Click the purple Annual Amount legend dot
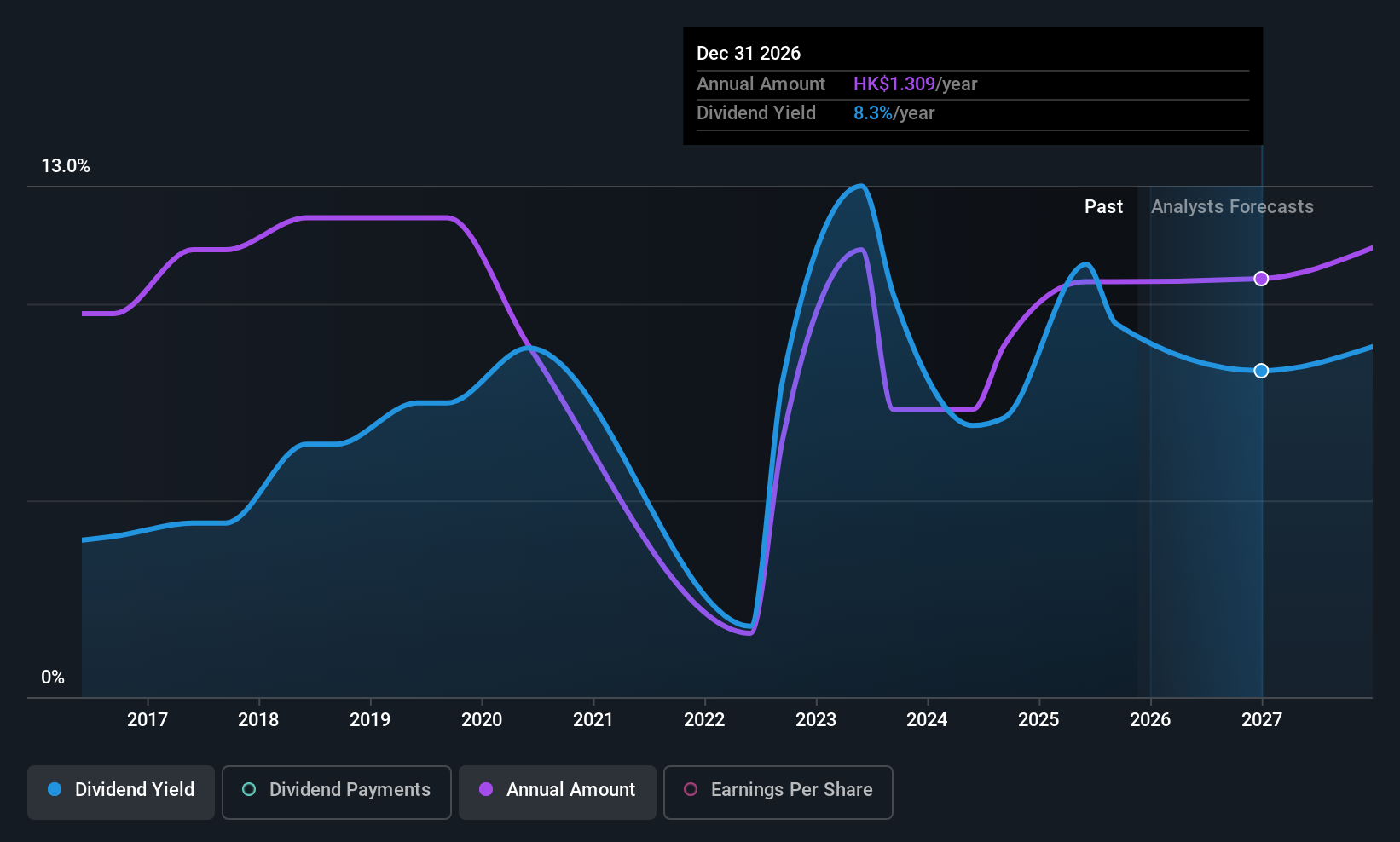 485,790
